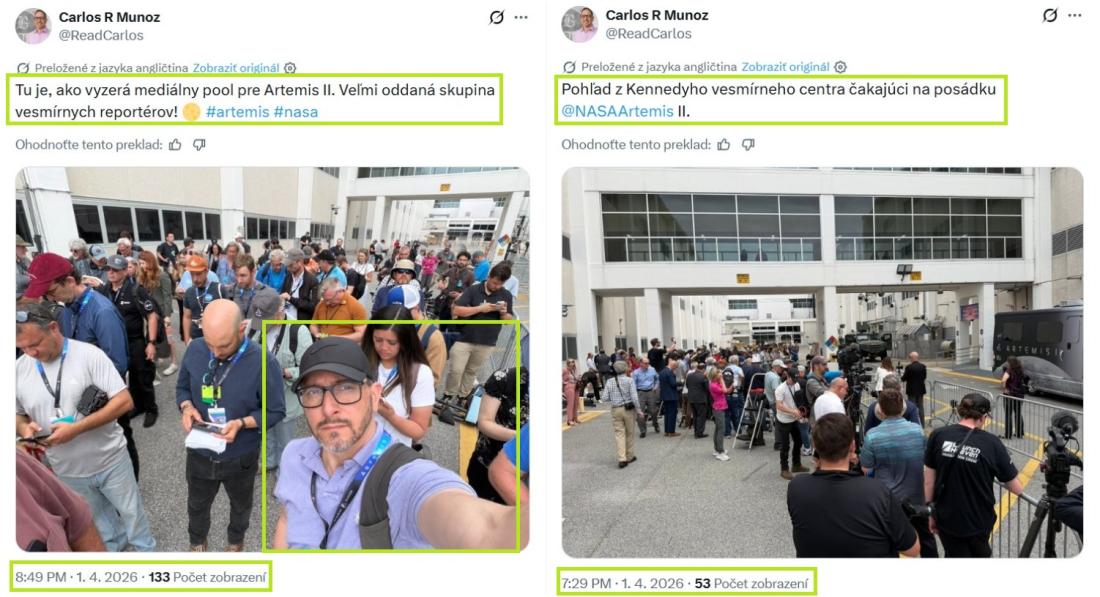Rate right translation with thumbs down

(749, 145)
